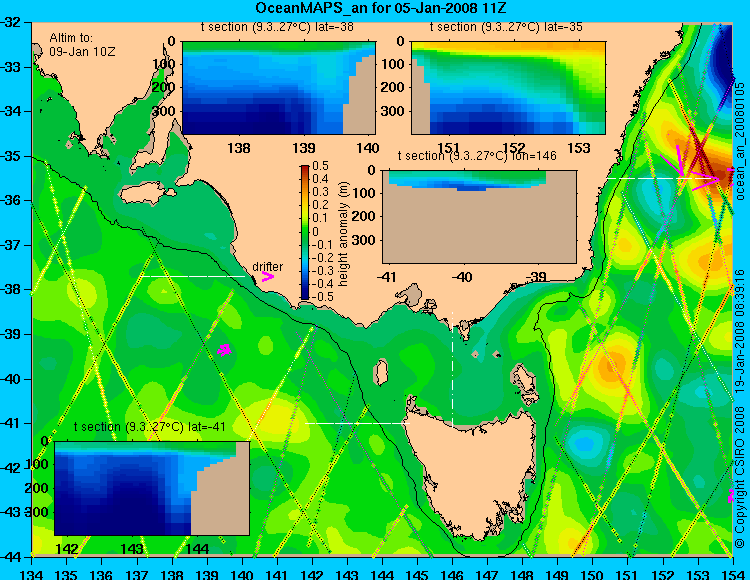Click the 141 longitude label on the bottom axis
750x580 pixels.
(x=277, y=574)
